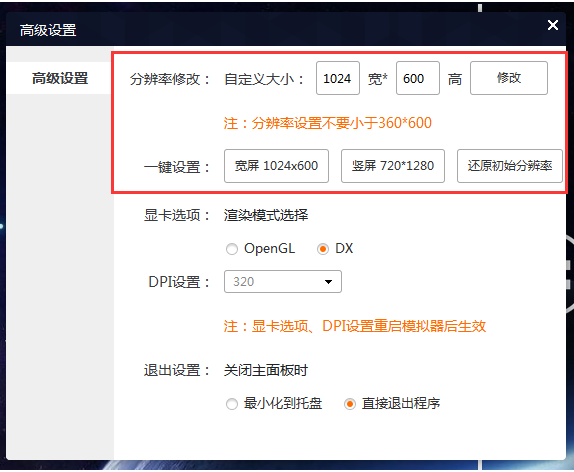Click the 一键设置： label
The image size is (574, 472).
(x=178, y=167)
